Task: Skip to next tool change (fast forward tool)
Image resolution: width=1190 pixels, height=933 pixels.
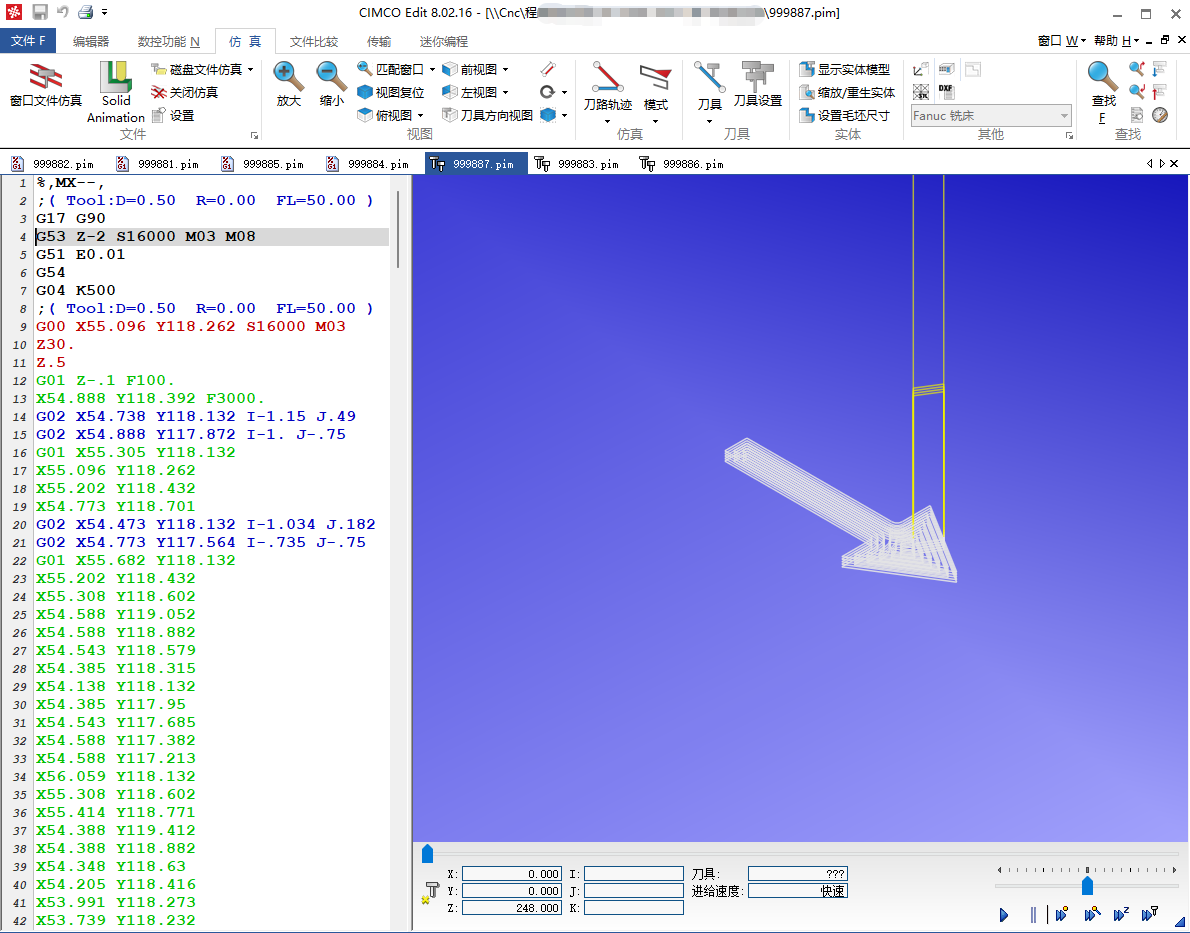Action: coord(1151,915)
